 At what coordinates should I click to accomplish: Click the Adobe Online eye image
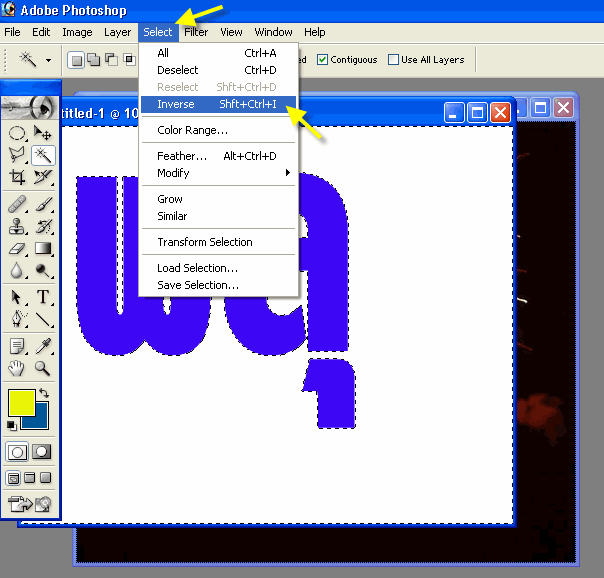[30, 107]
